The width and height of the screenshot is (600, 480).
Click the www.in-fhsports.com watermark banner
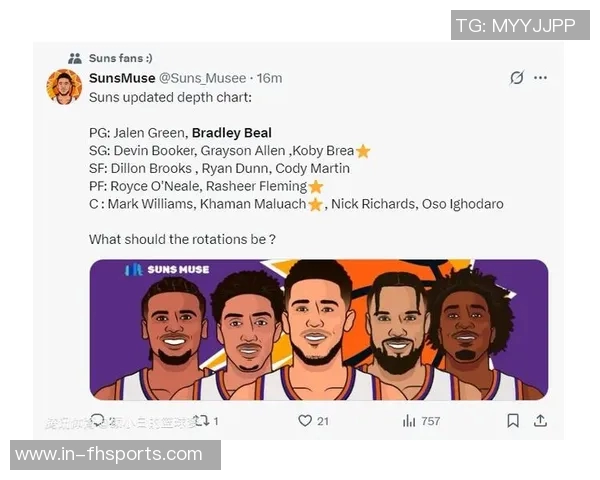tap(116, 455)
